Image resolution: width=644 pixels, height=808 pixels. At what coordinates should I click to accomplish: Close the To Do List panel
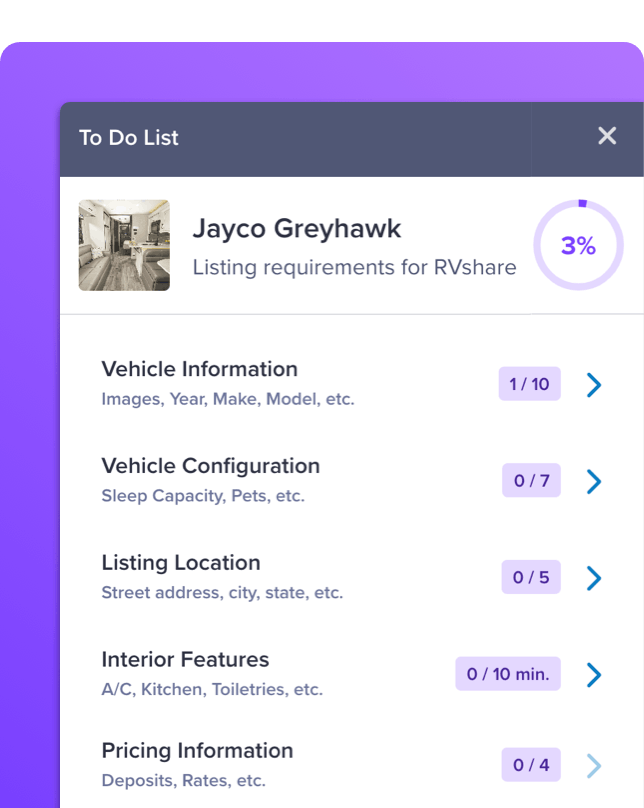tap(607, 136)
